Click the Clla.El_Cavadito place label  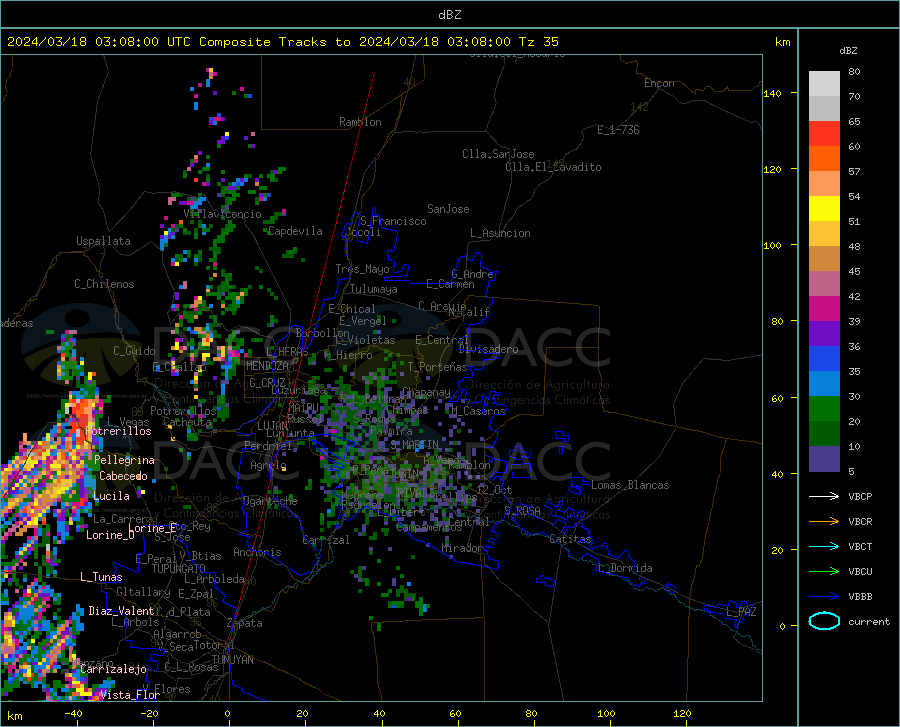pyautogui.click(x=553, y=167)
